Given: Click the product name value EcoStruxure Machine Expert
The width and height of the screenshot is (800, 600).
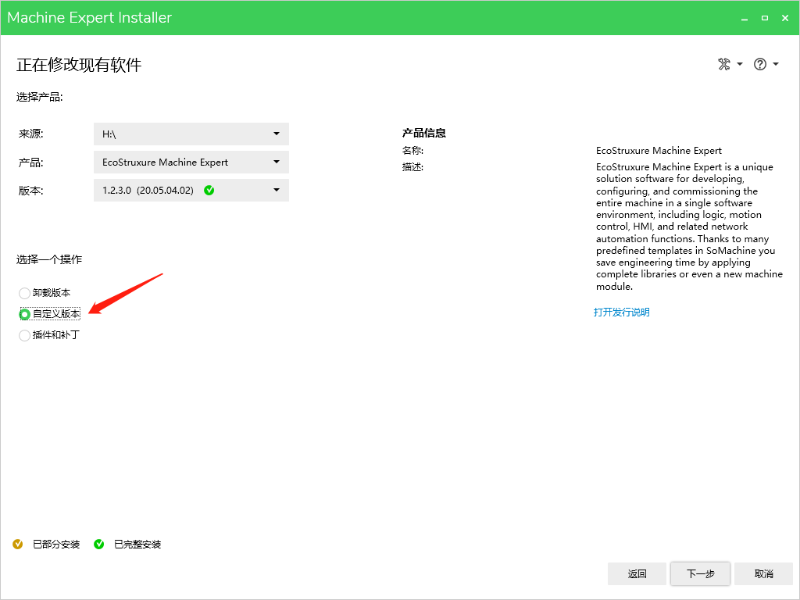Looking at the screenshot, I should coord(659,151).
